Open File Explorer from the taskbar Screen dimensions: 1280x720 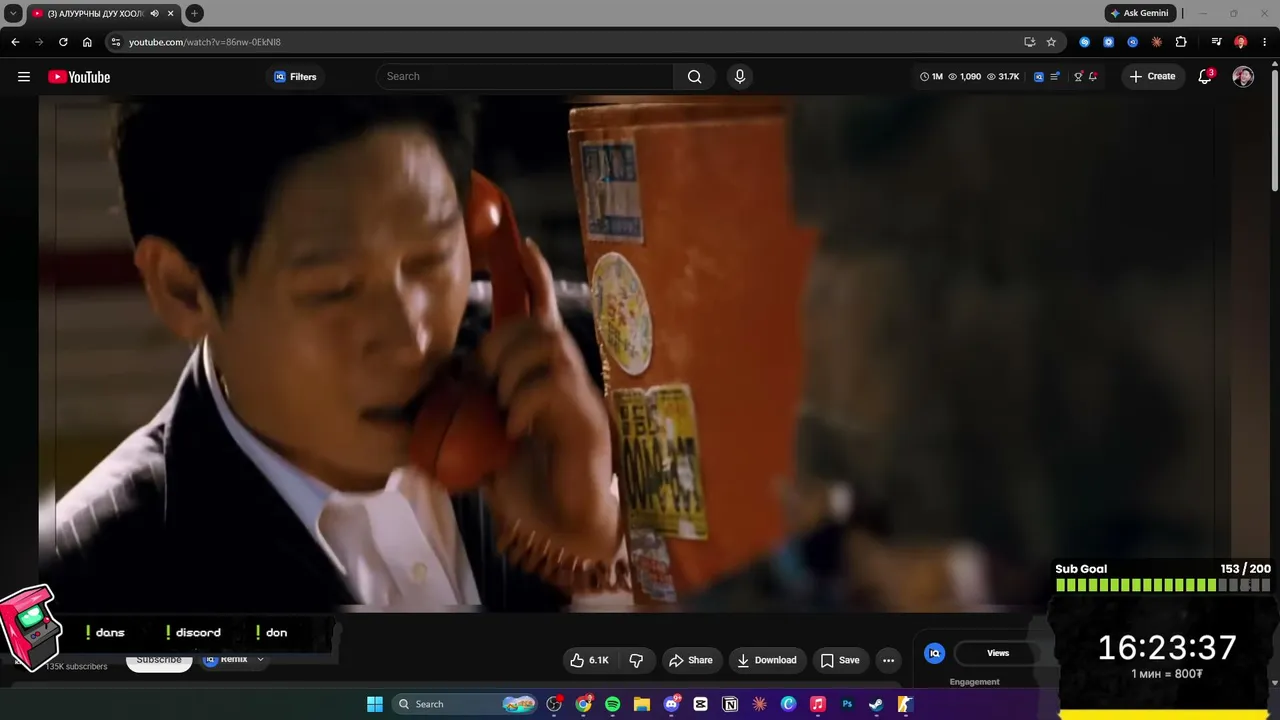pyautogui.click(x=642, y=704)
